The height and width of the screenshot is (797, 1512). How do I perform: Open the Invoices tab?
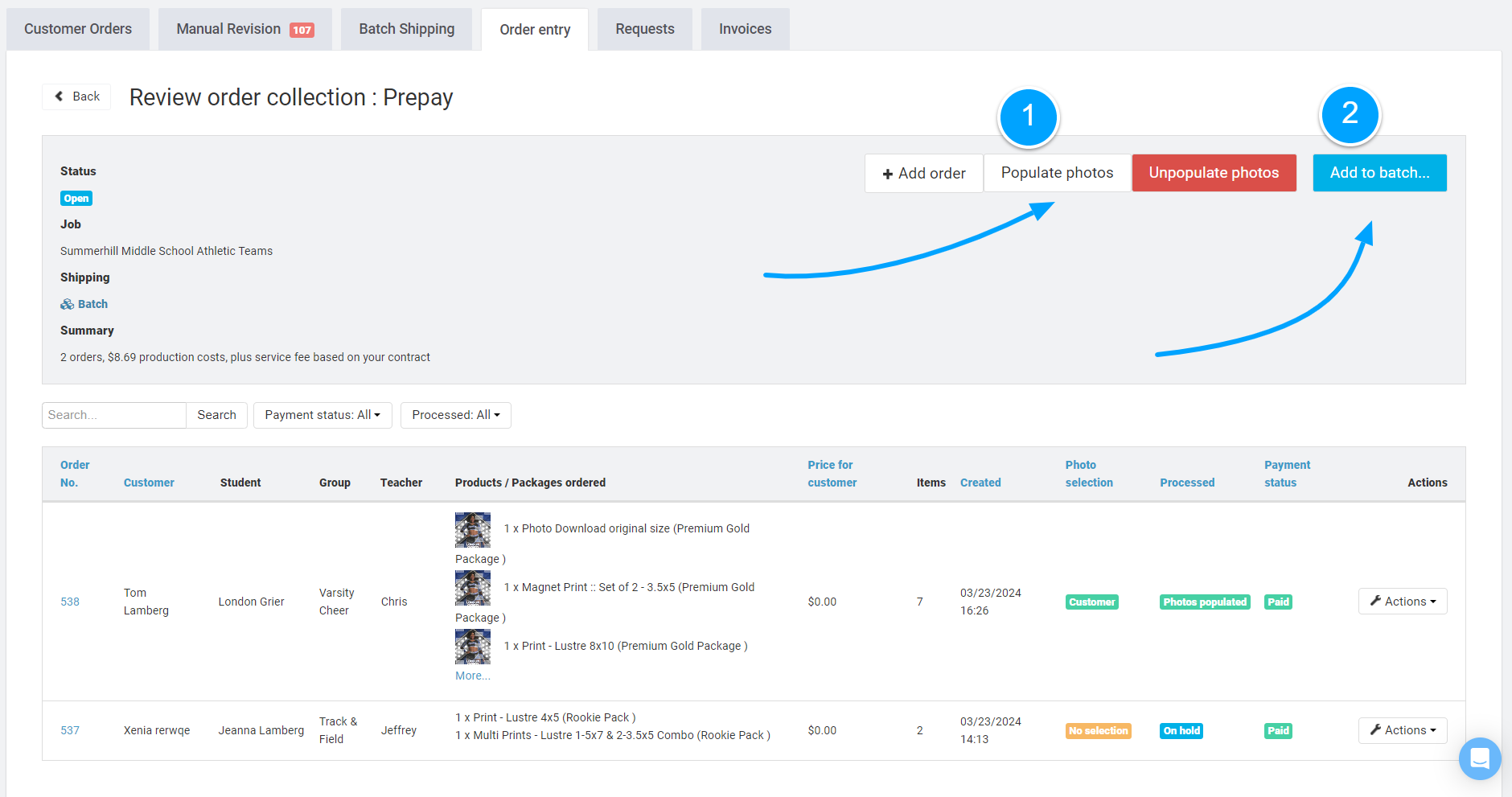pos(745,29)
